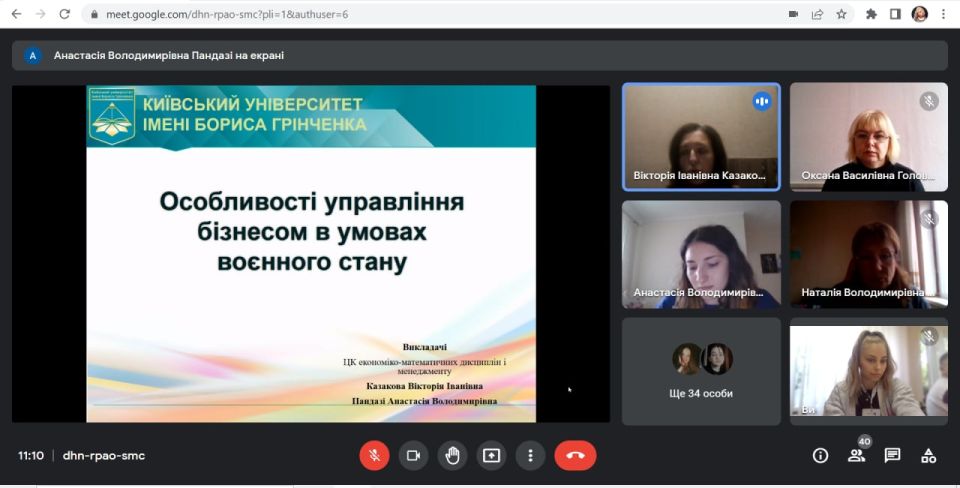Leave the call with red hang-up button
960x488 pixels.
(x=576, y=456)
